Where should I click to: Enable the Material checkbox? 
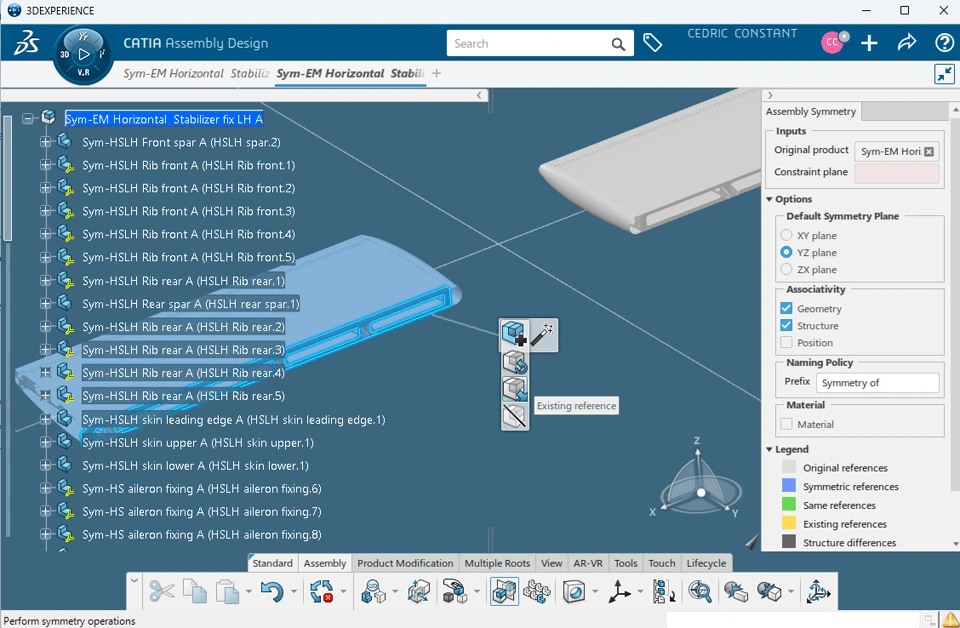coord(786,424)
